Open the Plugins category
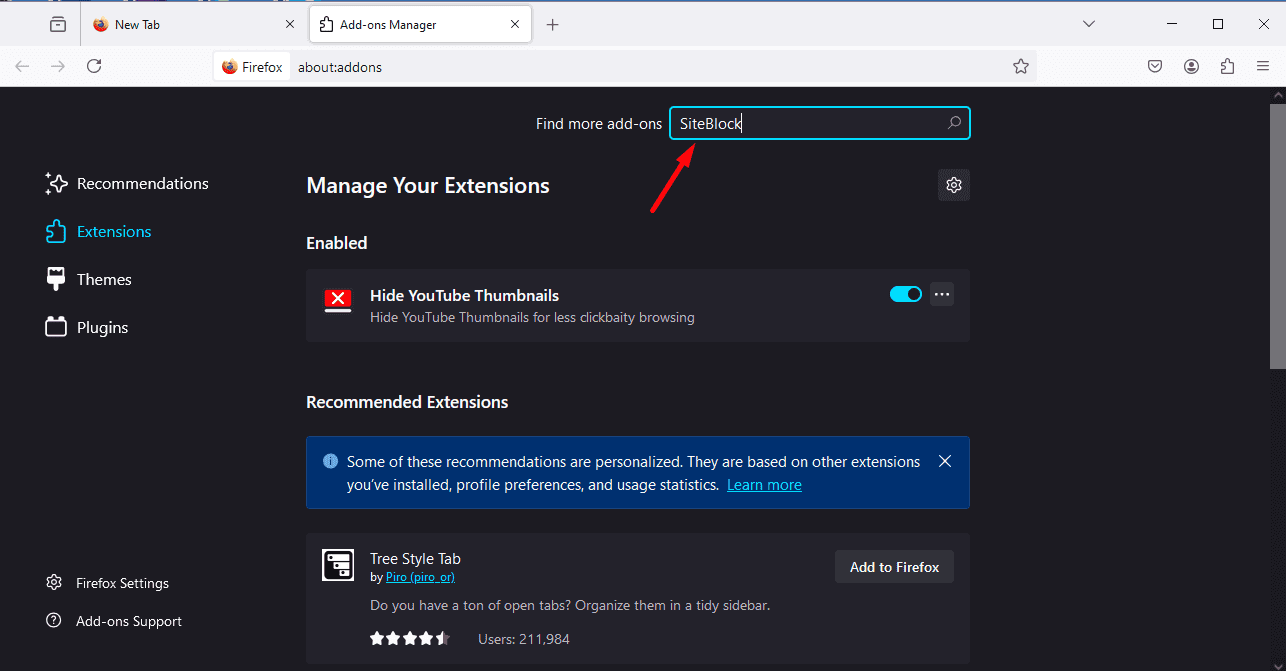This screenshot has height=671, width=1286. click(86, 328)
